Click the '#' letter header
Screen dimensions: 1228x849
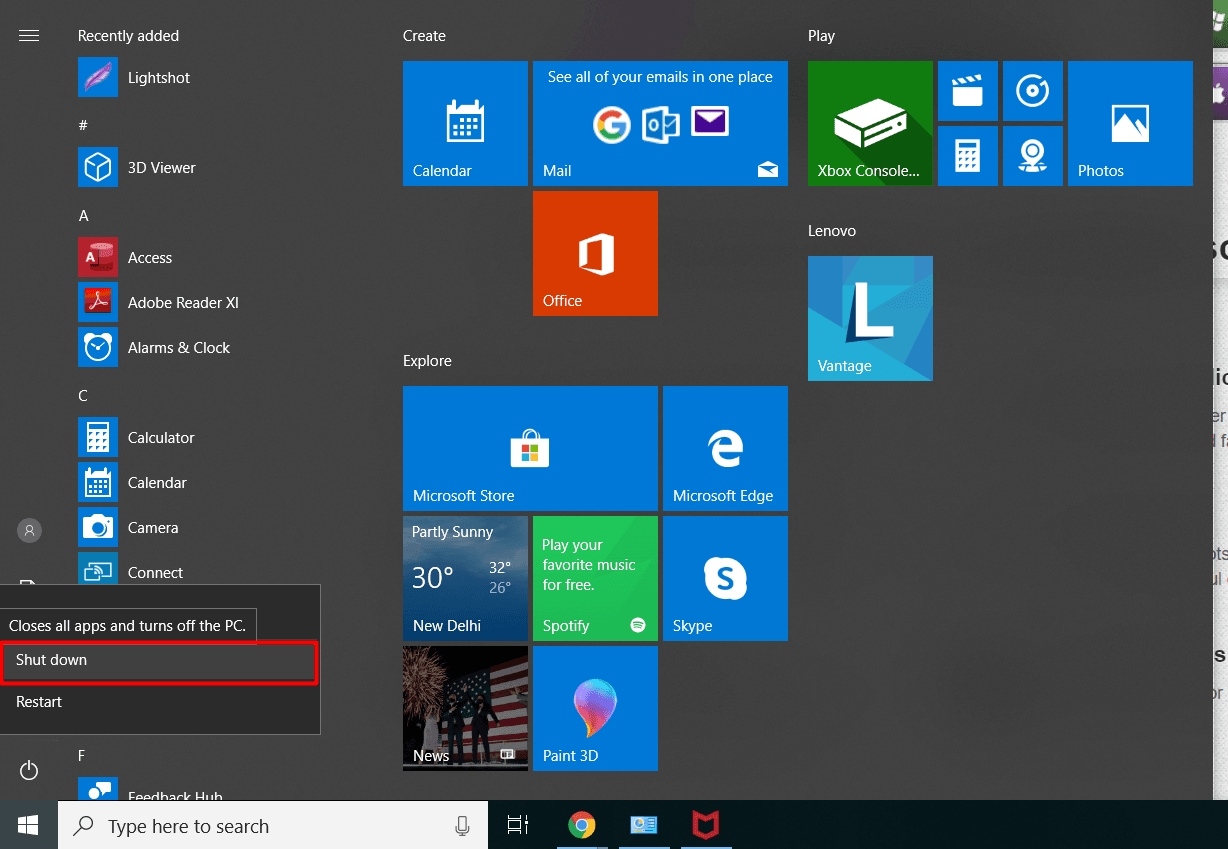click(83, 125)
